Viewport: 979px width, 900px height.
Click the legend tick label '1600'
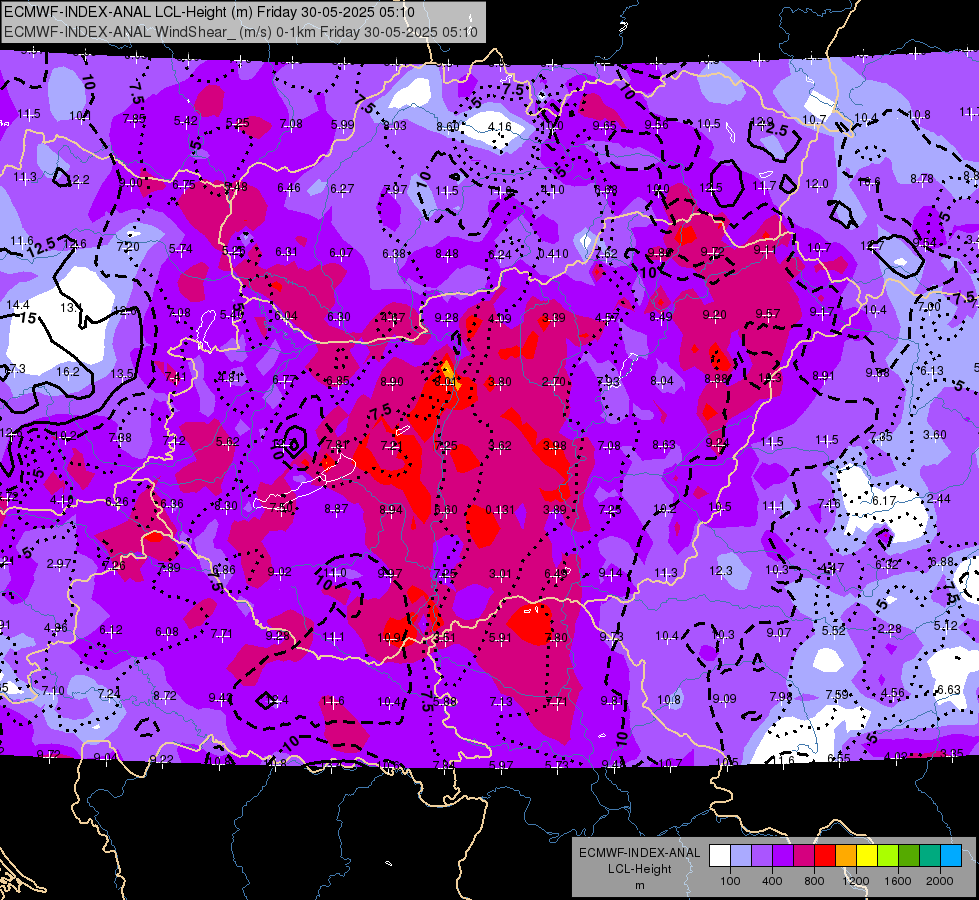point(898,881)
